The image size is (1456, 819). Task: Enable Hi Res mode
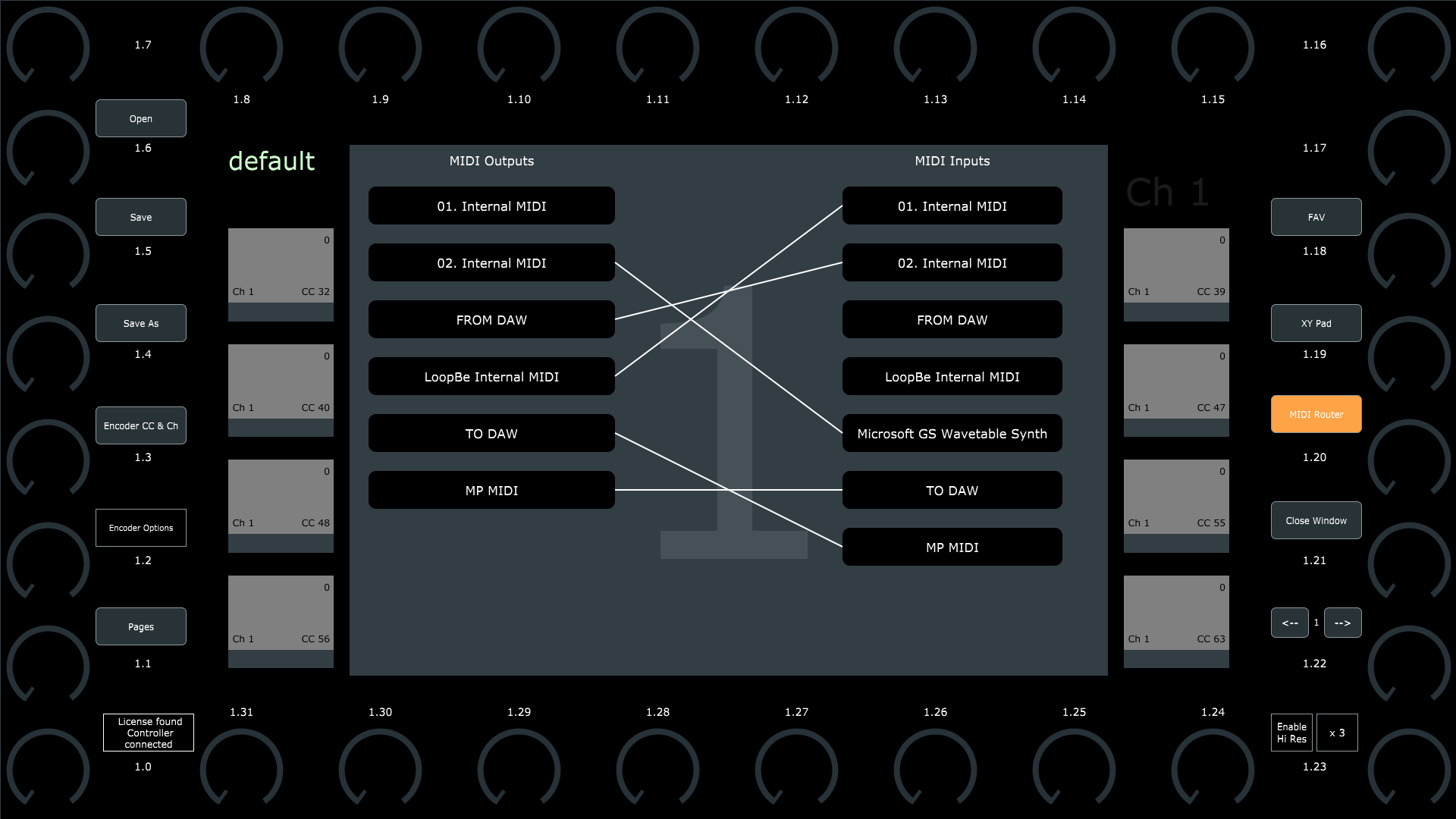(1291, 733)
